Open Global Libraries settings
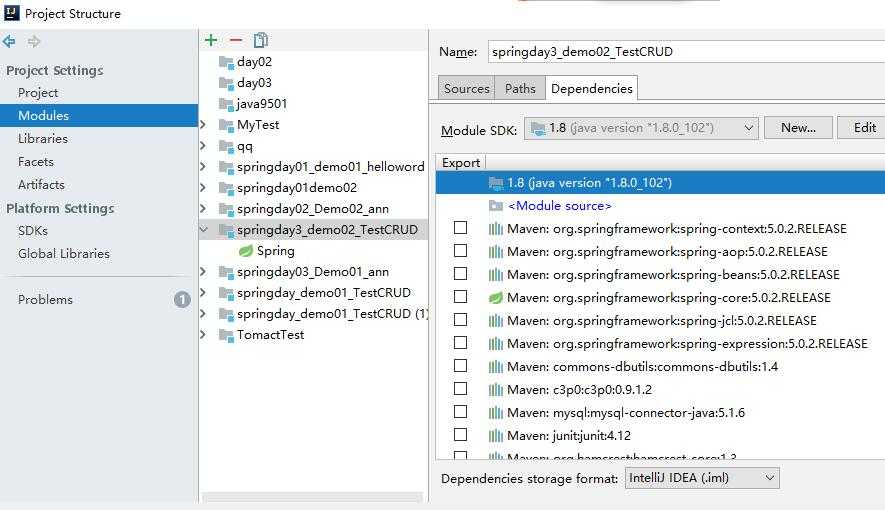Screen dimensions: 885x510 [64, 254]
